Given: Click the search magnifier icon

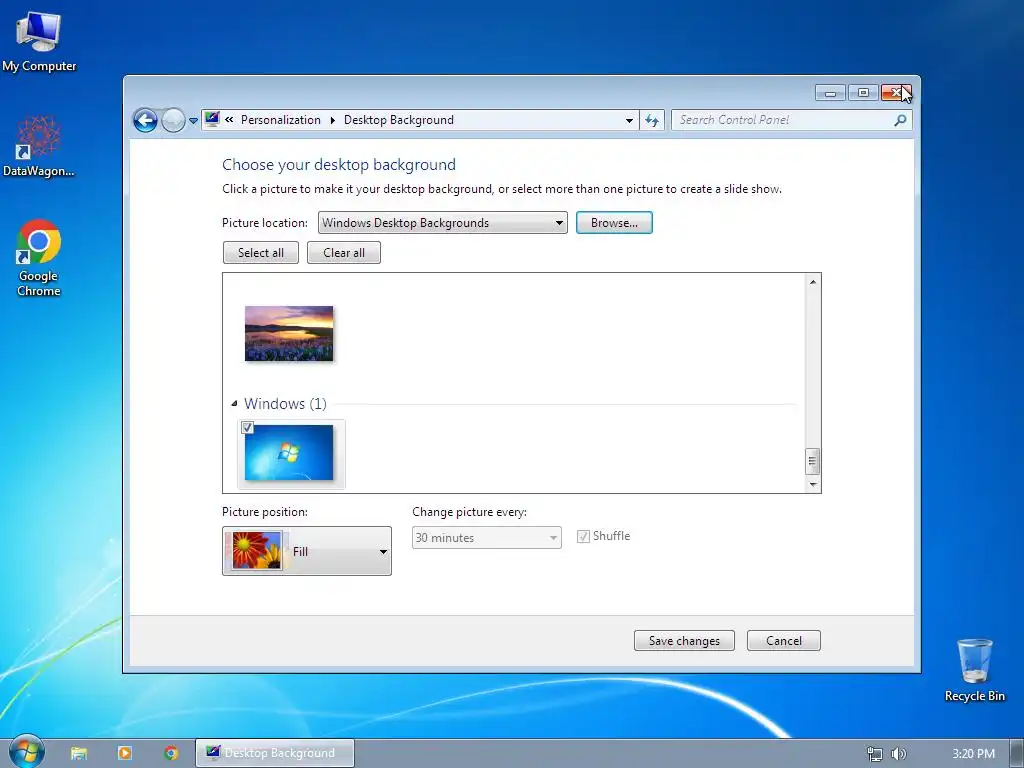Looking at the screenshot, I should click(900, 120).
